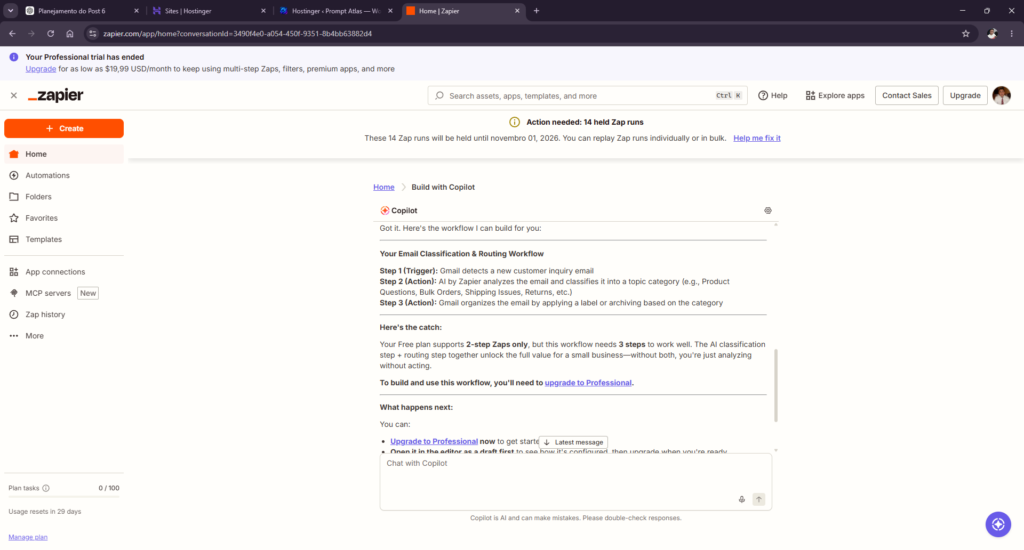
Task: Close the Zapier sidebar with X icon
Action: pyautogui.click(x=14, y=95)
